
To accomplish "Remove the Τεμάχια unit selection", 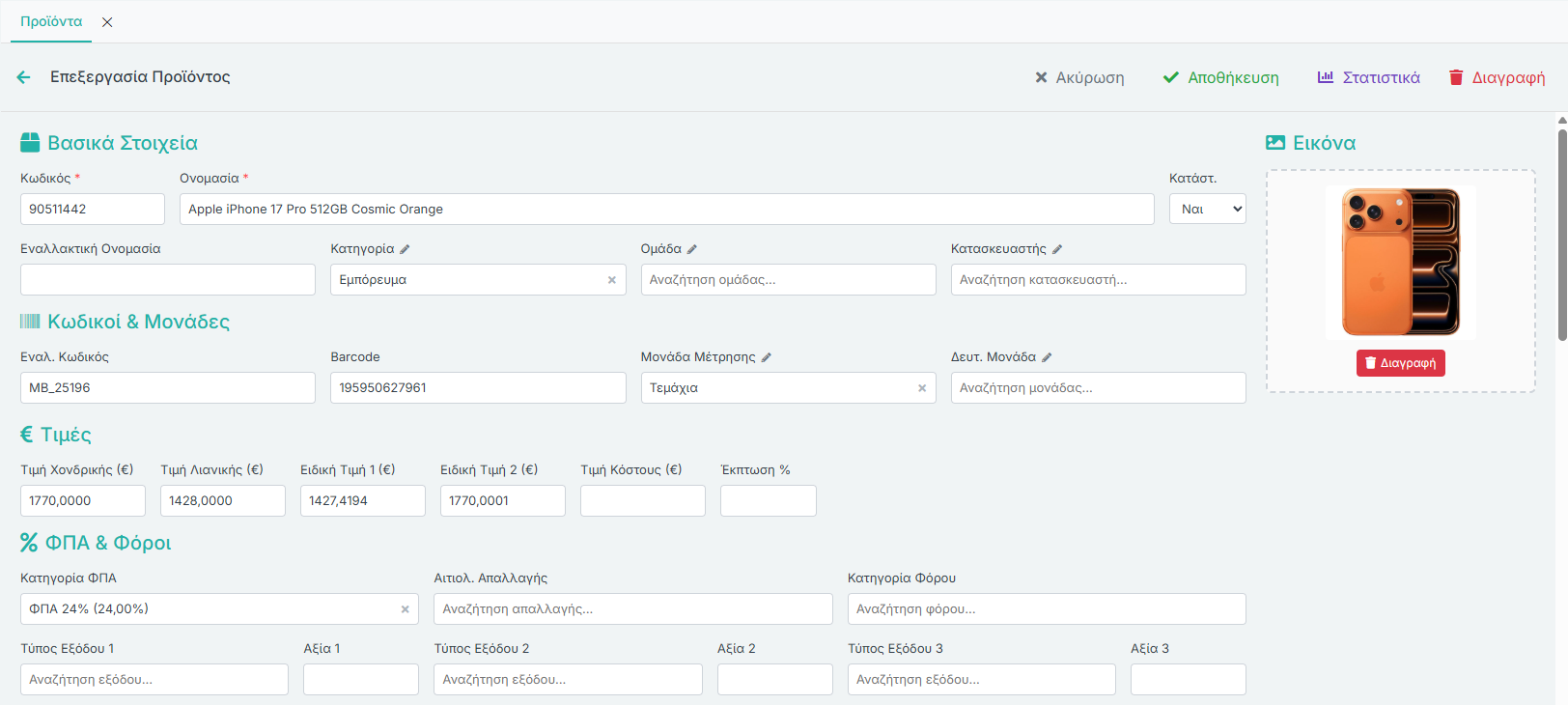I will click(921, 388).
